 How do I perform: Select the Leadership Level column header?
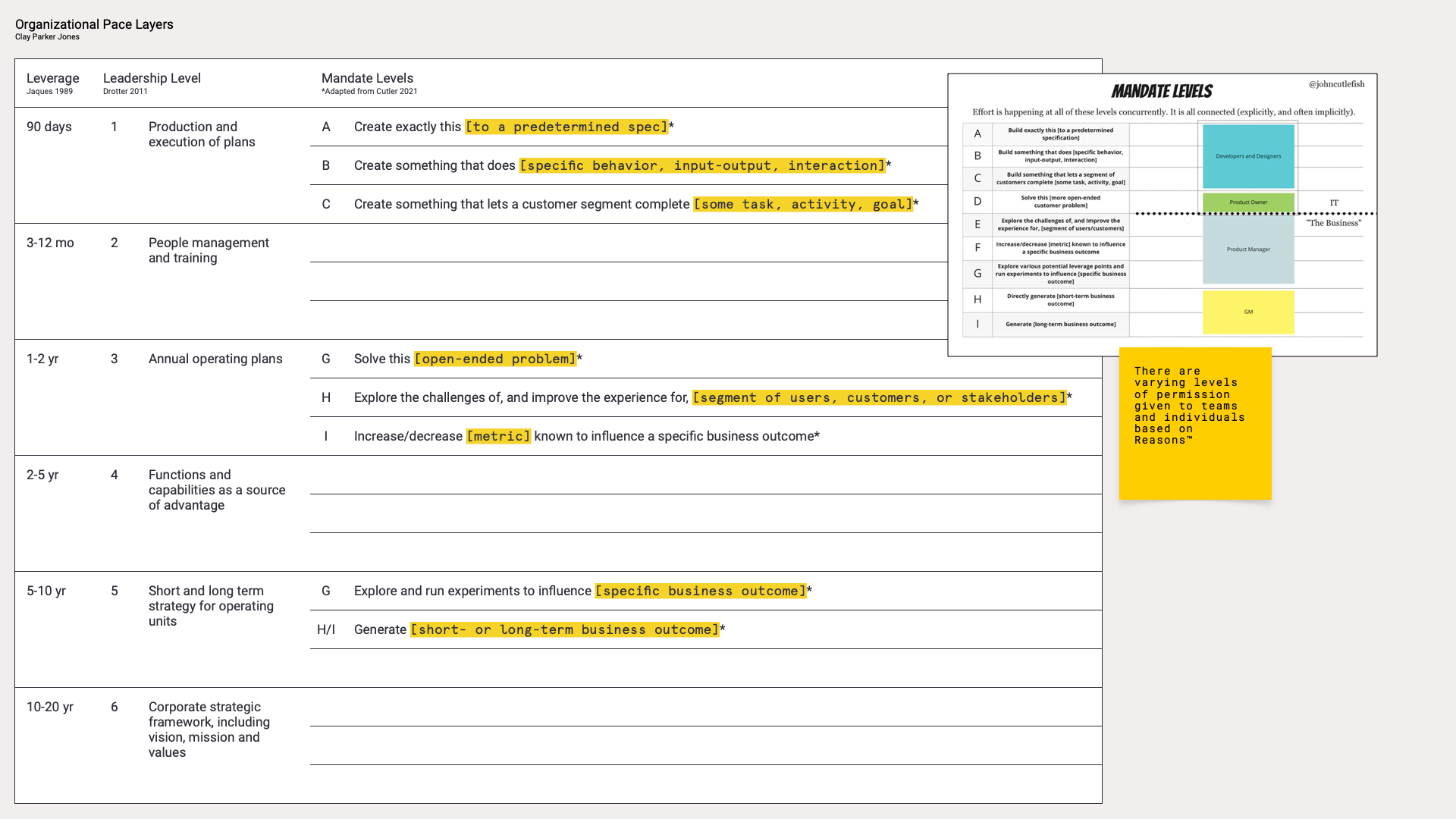pyautogui.click(x=152, y=78)
